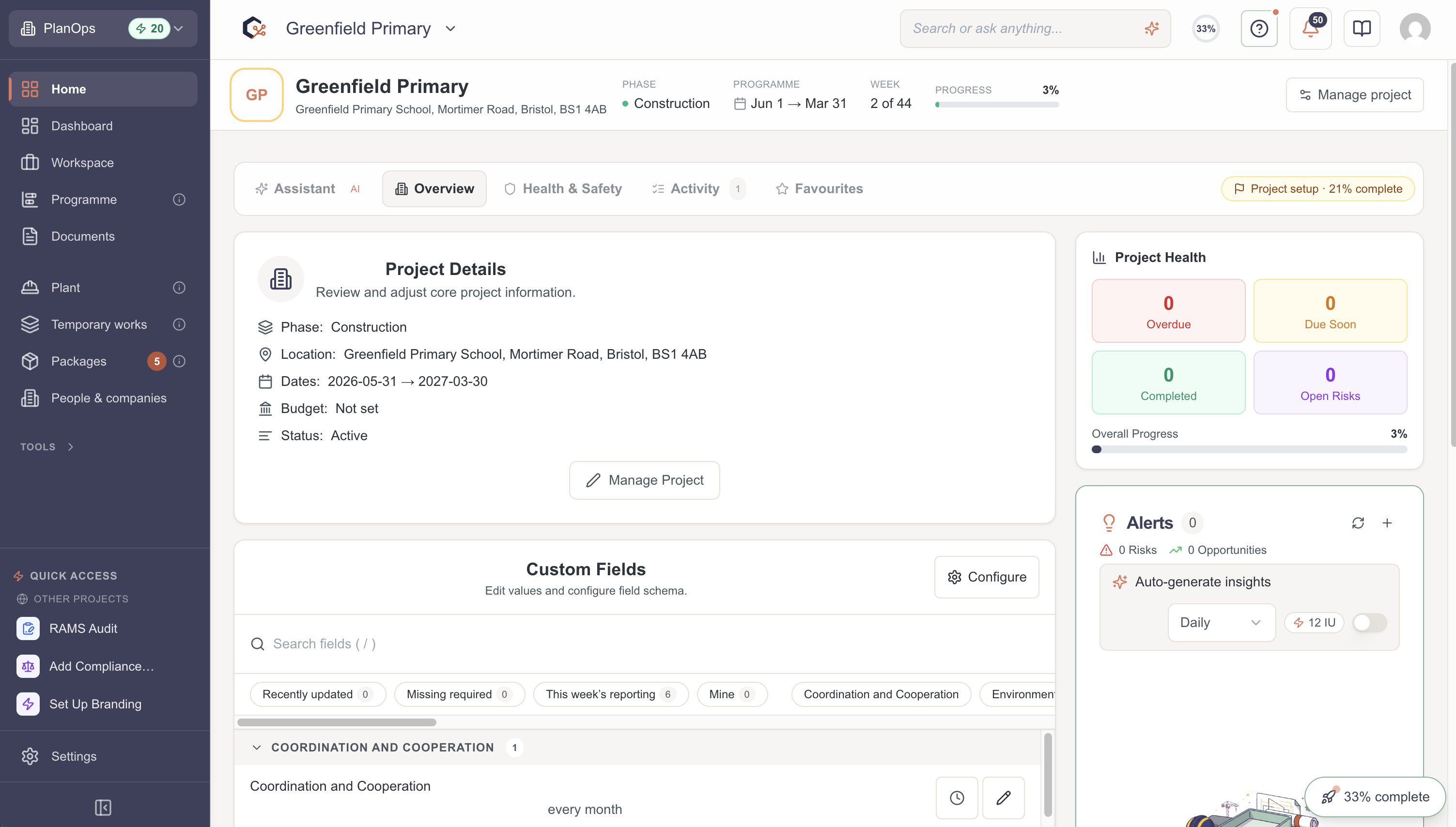Open the user profile avatar
The height and width of the screenshot is (827, 1456).
tap(1414, 29)
